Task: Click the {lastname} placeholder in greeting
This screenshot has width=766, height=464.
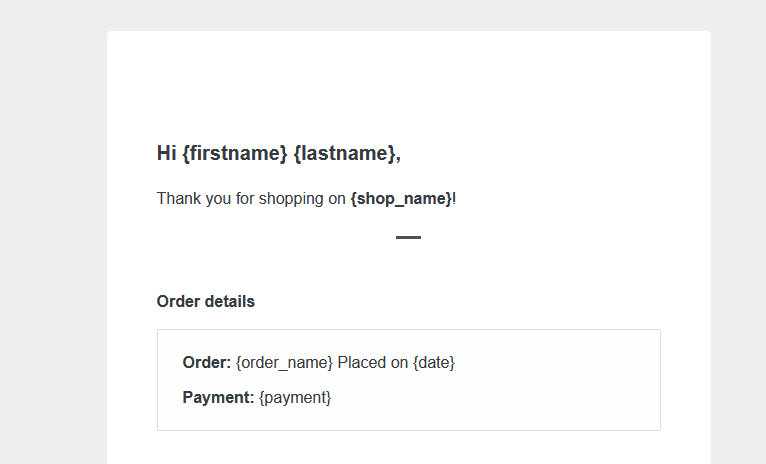Action: [345, 153]
